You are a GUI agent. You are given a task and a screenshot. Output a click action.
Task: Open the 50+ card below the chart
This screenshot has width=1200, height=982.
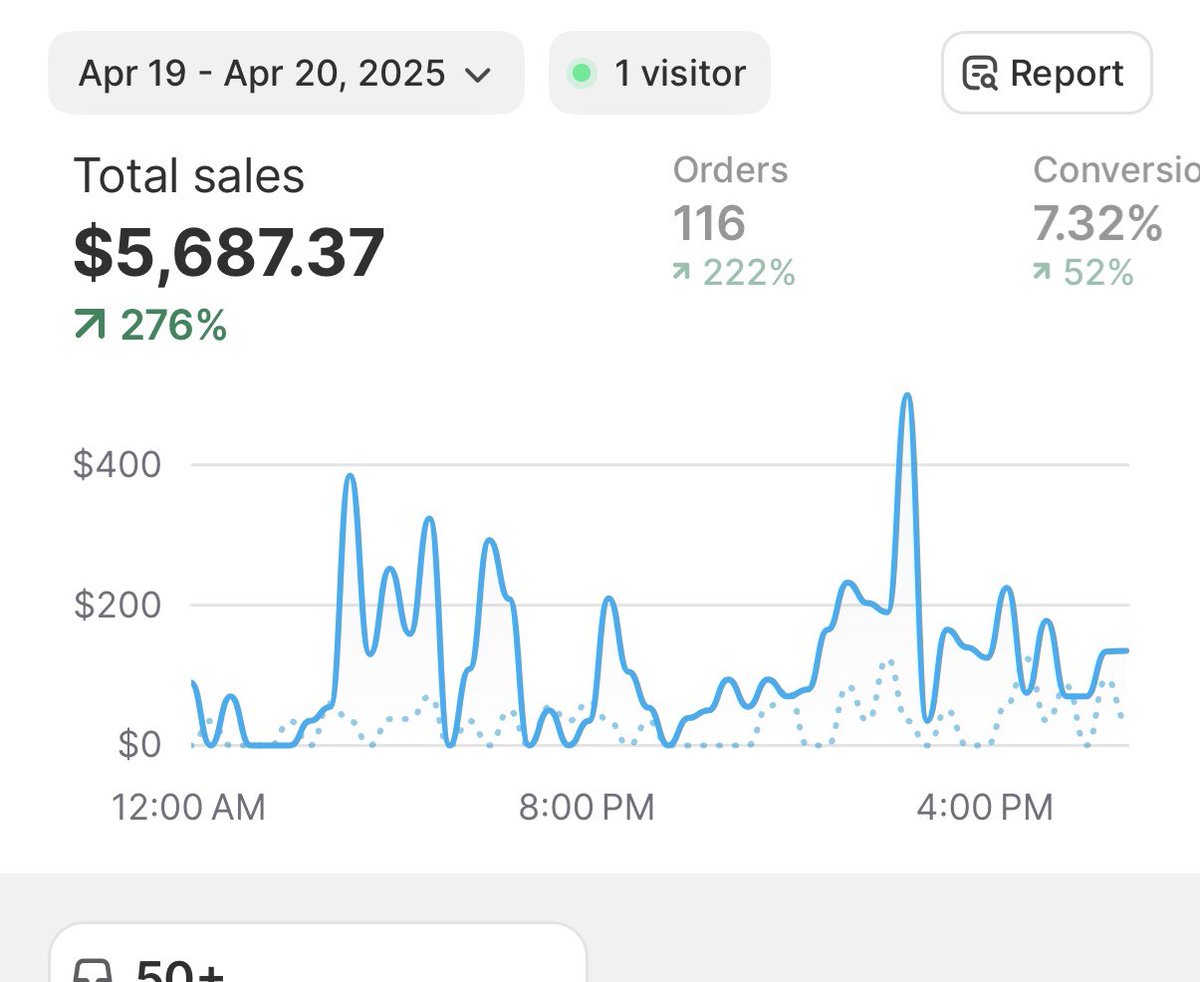tap(317, 951)
